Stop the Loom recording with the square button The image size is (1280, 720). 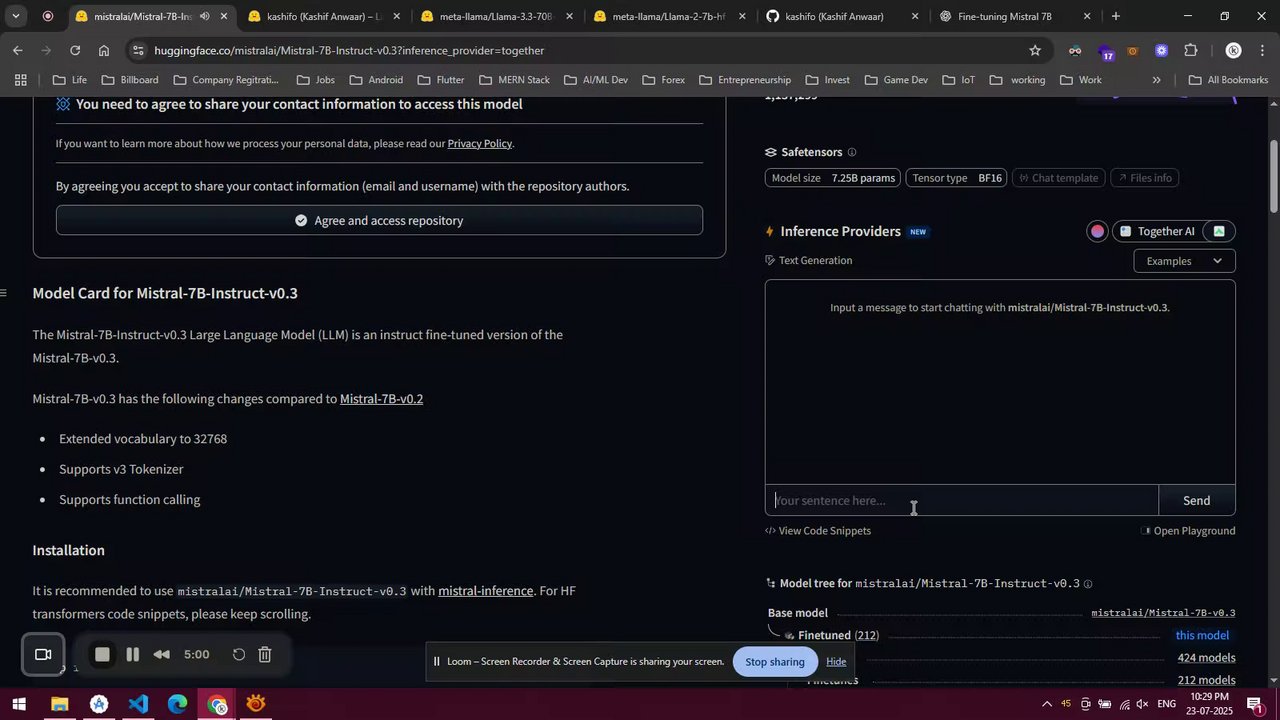102,654
